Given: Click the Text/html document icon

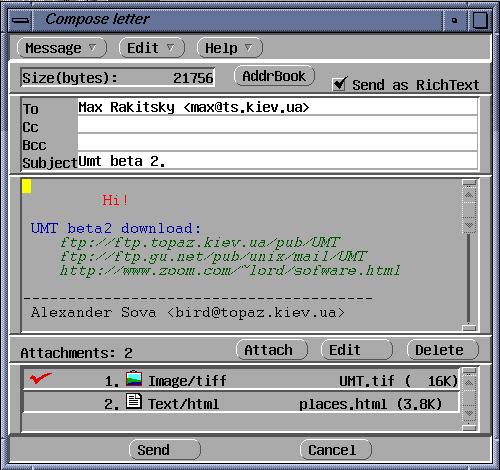Looking at the screenshot, I should pyautogui.click(x=134, y=401).
